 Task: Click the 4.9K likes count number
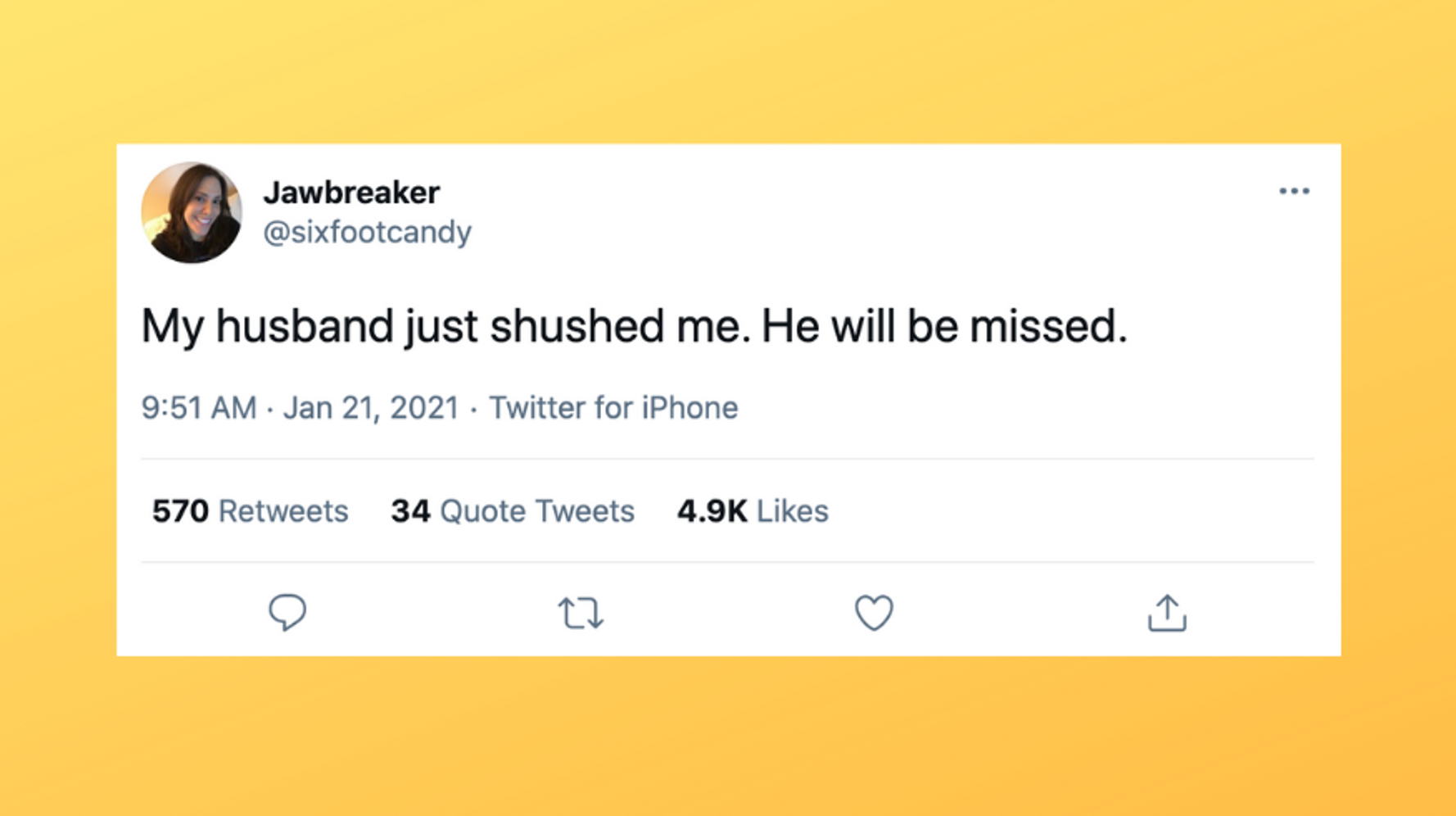pyautogui.click(x=712, y=511)
